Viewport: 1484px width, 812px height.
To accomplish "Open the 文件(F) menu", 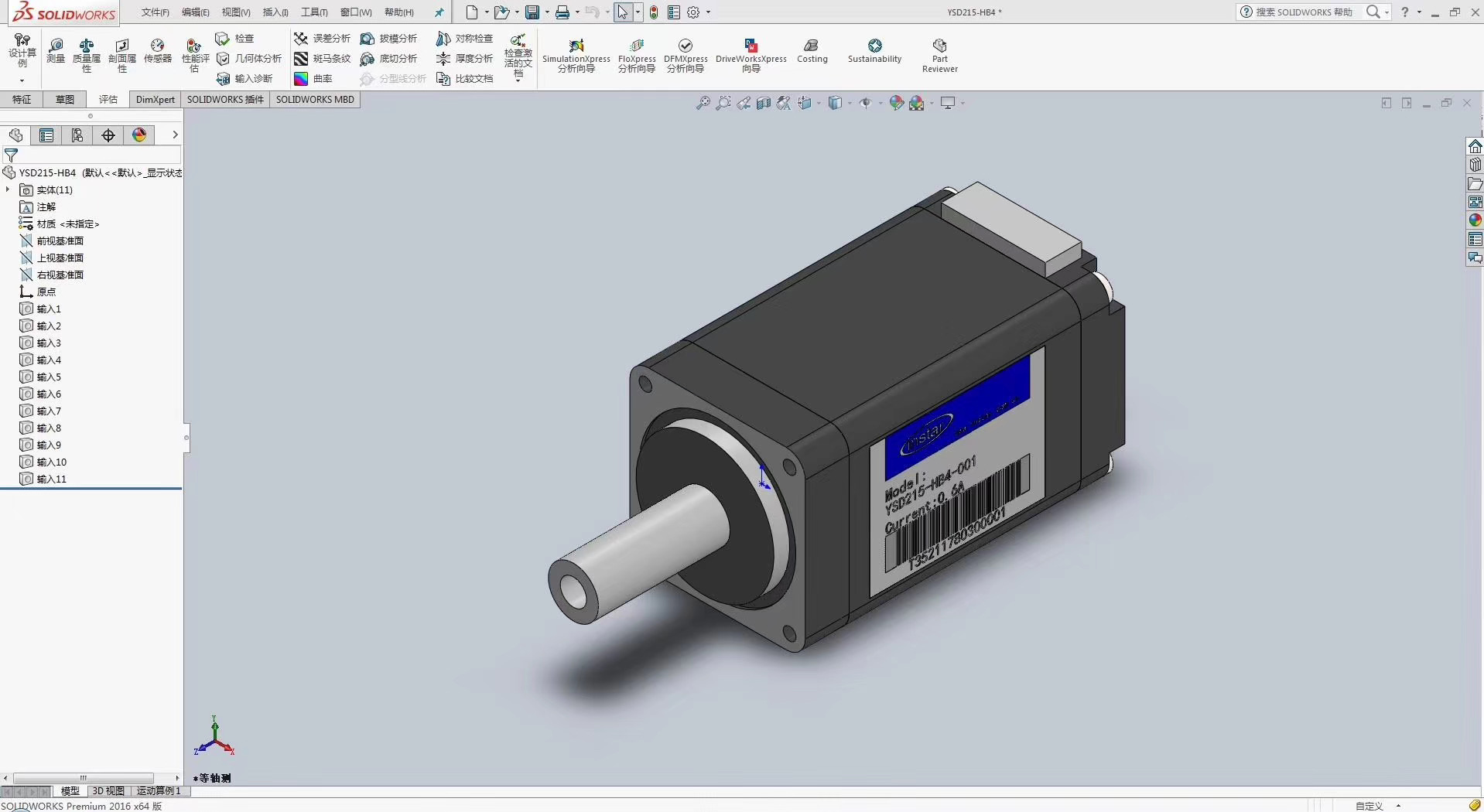I will pyautogui.click(x=155, y=12).
